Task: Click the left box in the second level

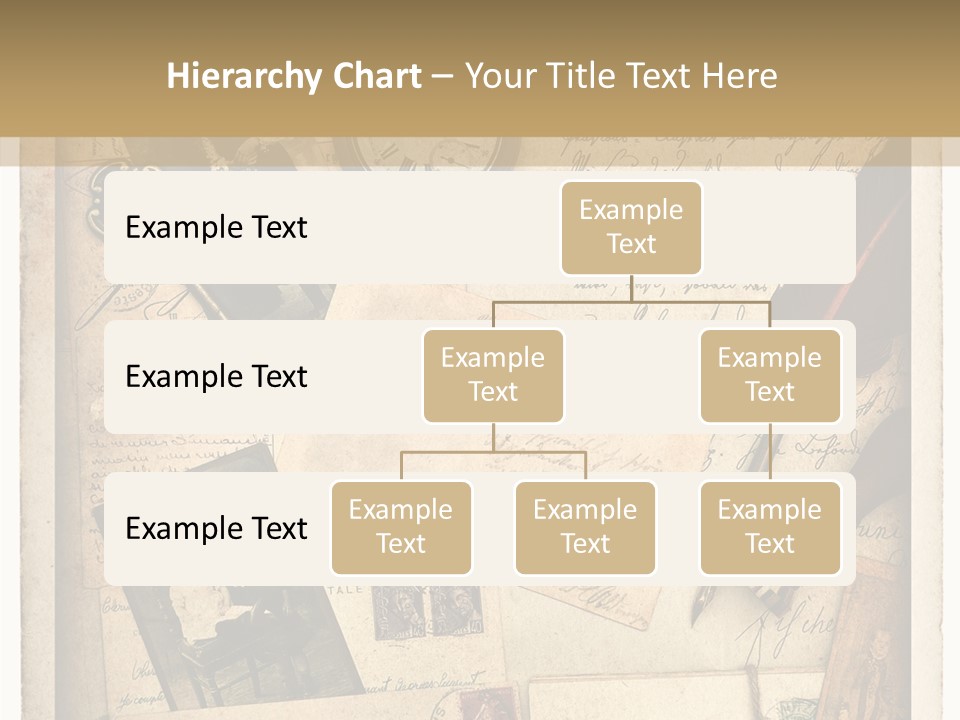Action: pyautogui.click(x=493, y=376)
